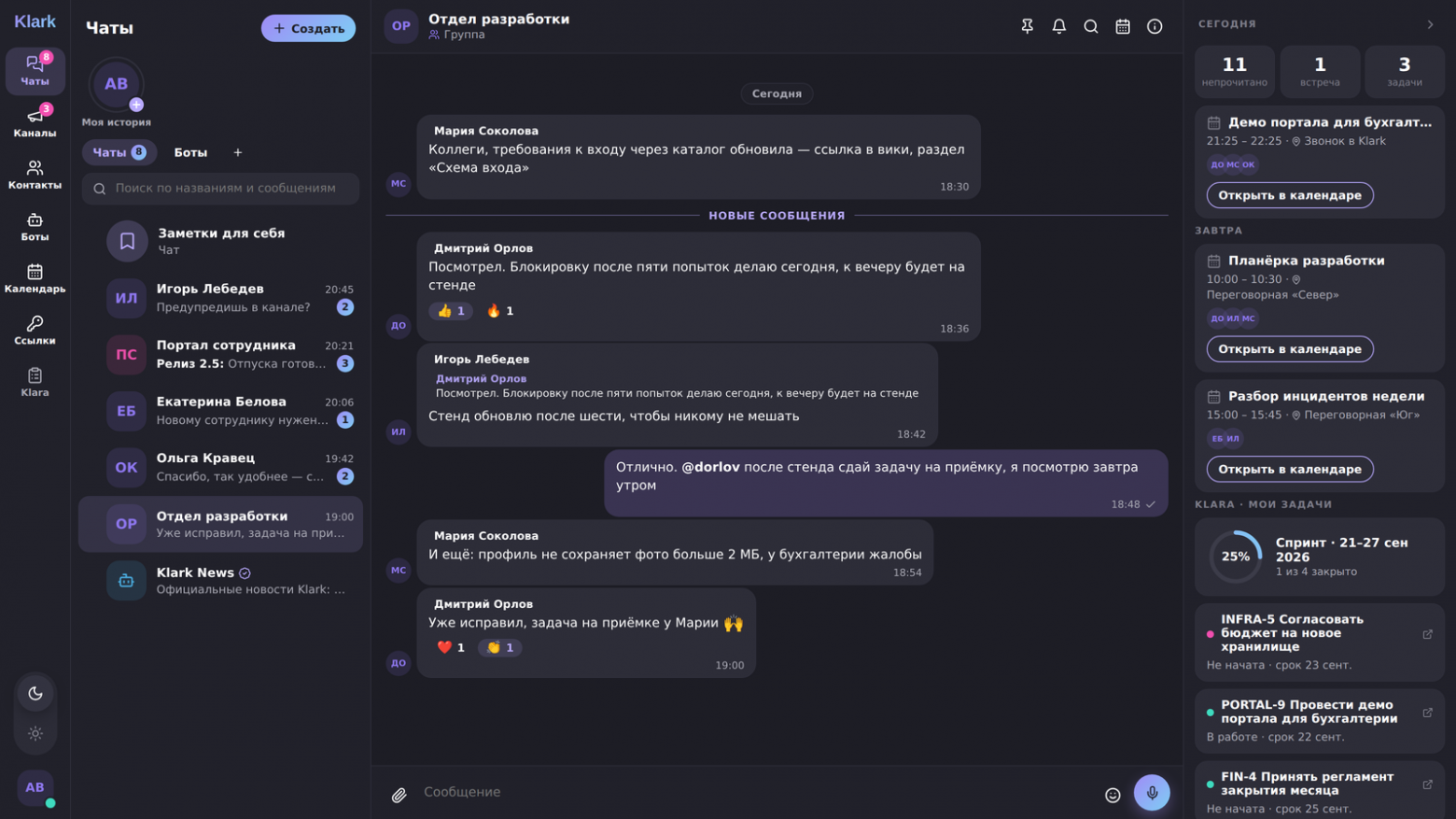Add a new chat folder tab
The image size is (1456, 819).
click(237, 152)
